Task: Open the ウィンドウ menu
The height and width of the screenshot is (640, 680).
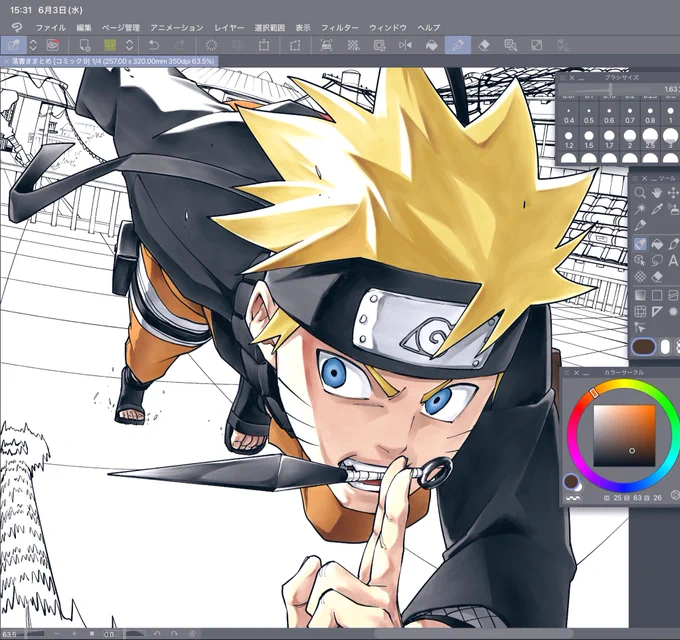Action: [x=388, y=28]
